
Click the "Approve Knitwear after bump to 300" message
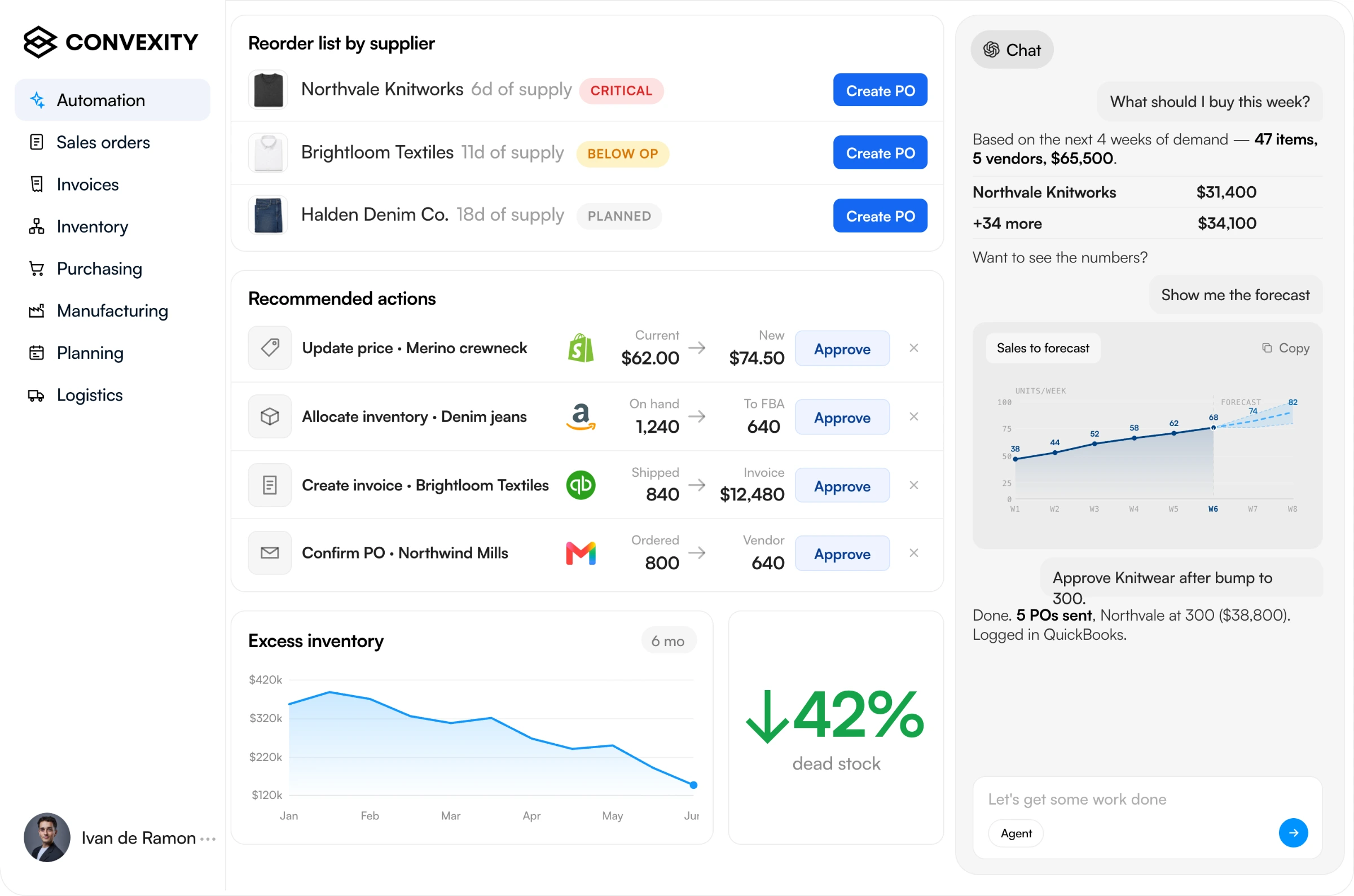click(1181, 578)
